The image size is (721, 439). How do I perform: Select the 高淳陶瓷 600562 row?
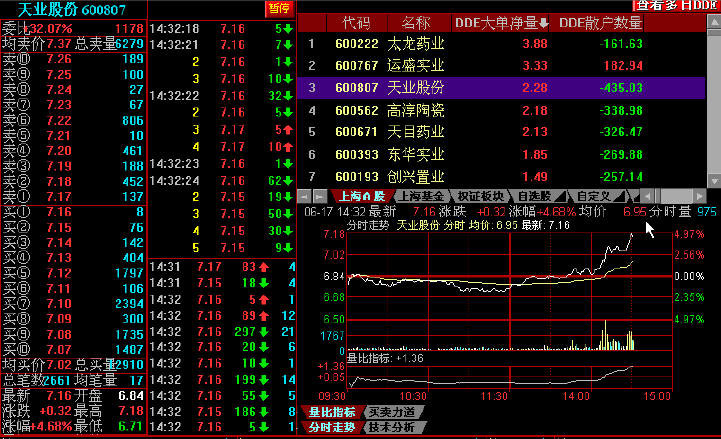[x=420, y=110]
